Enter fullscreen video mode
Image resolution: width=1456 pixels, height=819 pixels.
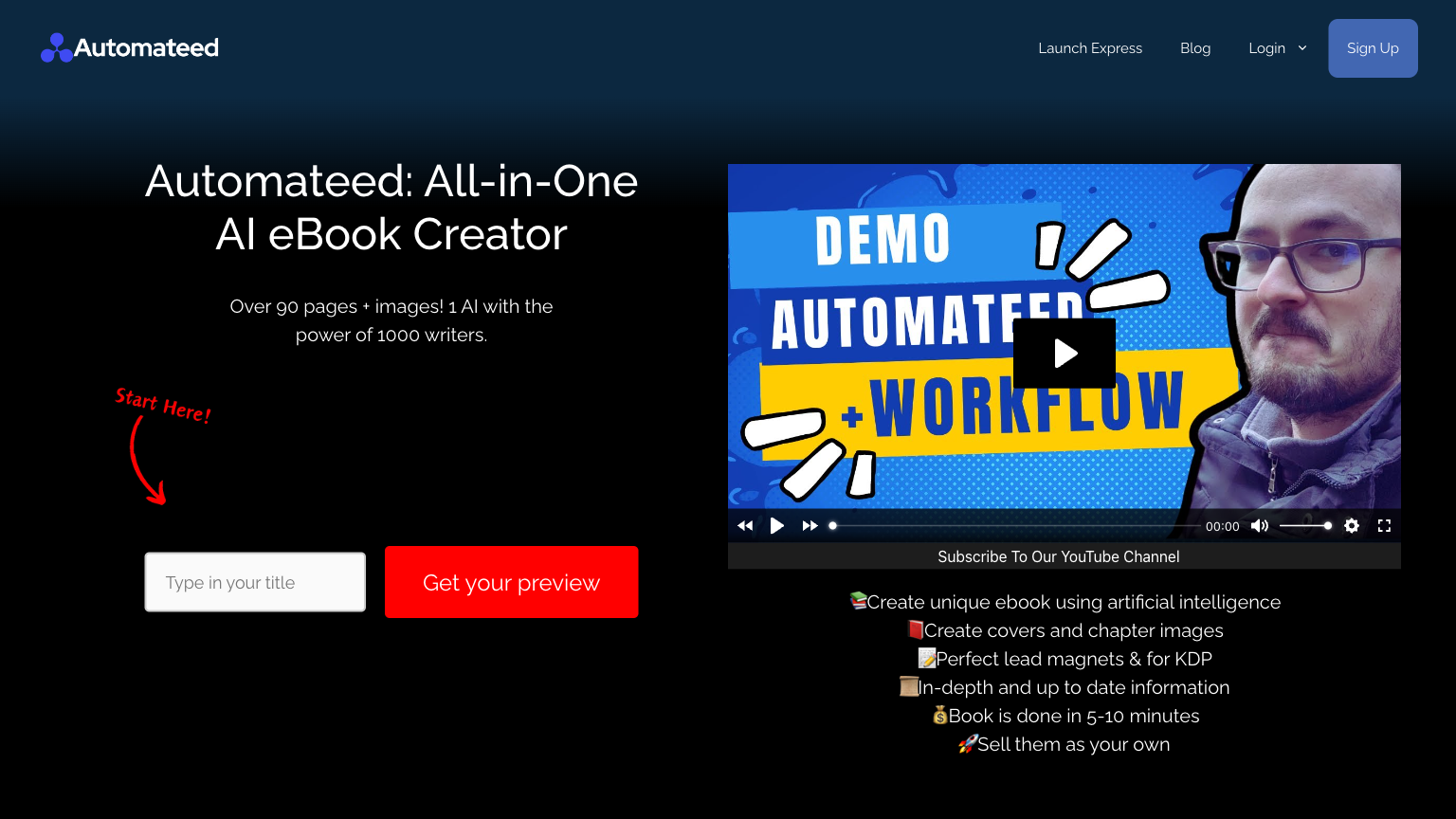1385,525
